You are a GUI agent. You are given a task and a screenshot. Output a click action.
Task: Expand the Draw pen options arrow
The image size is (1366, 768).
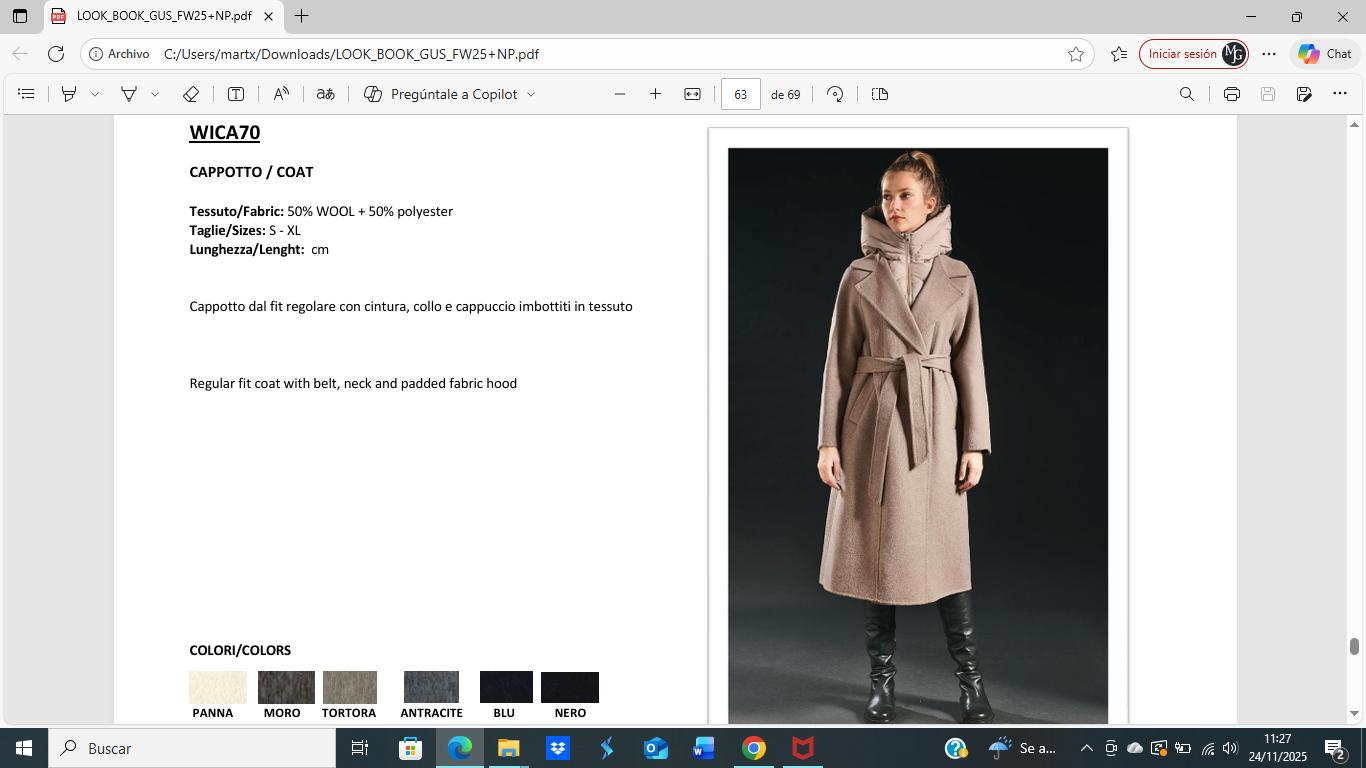coord(155,94)
